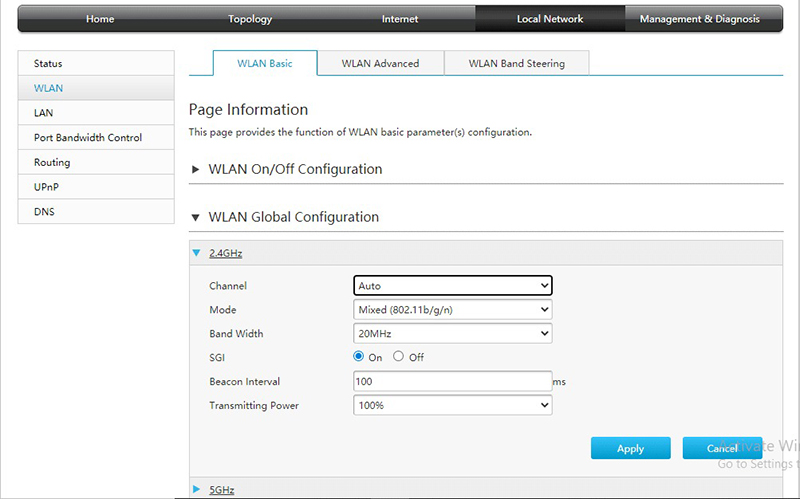Expand the 5GHz settings section
The width and height of the screenshot is (800, 499).
click(x=196, y=489)
